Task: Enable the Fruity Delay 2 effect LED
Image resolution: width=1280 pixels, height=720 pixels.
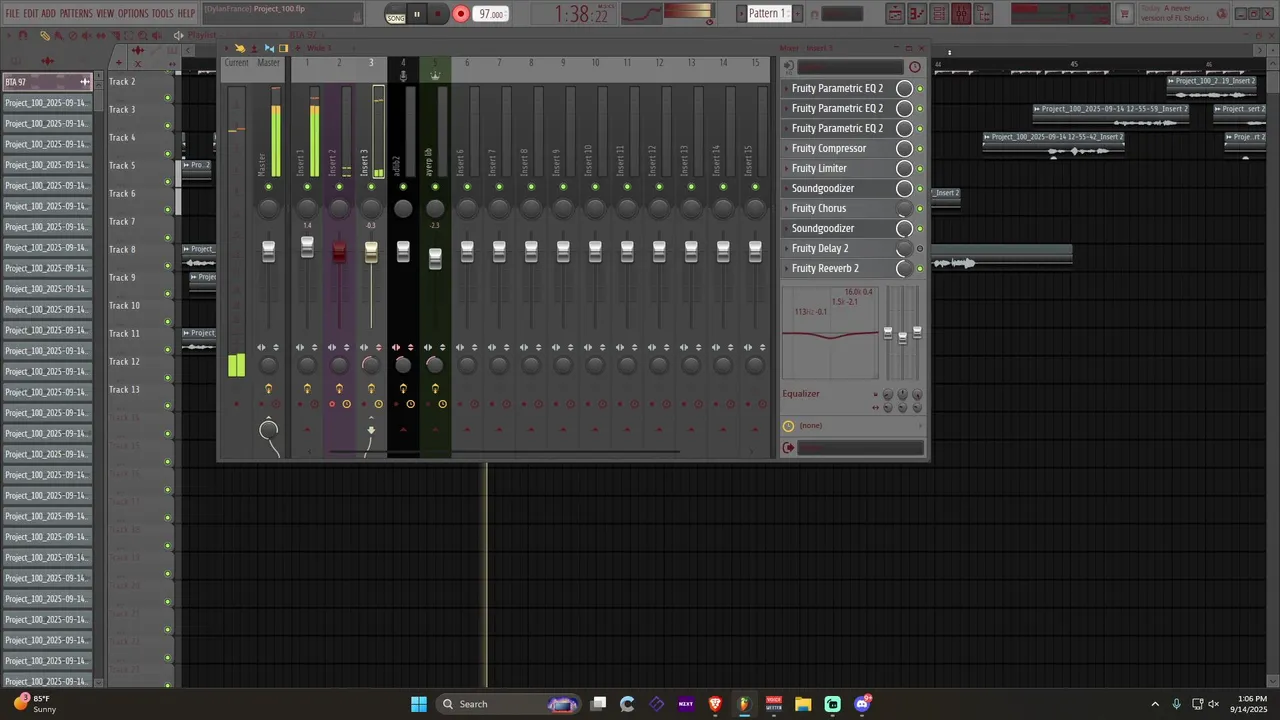Action: [x=920, y=248]
